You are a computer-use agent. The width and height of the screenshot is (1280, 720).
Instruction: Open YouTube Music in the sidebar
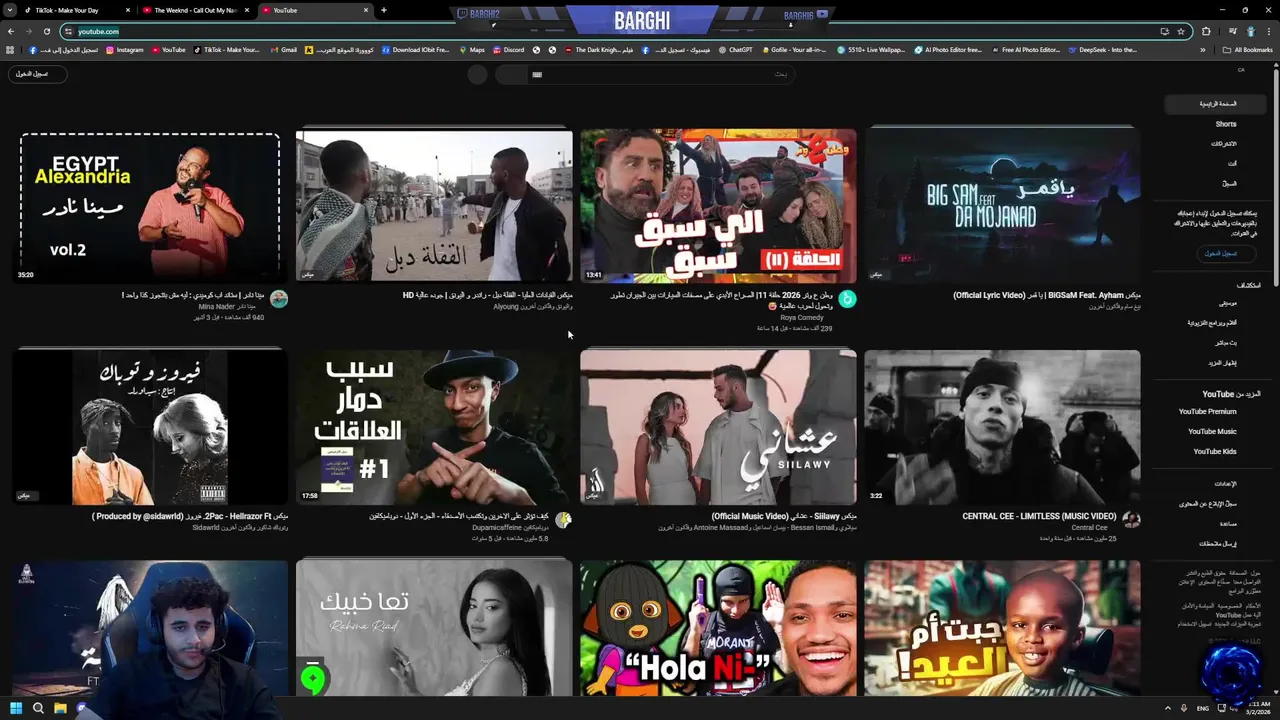tap(1212, 431)
